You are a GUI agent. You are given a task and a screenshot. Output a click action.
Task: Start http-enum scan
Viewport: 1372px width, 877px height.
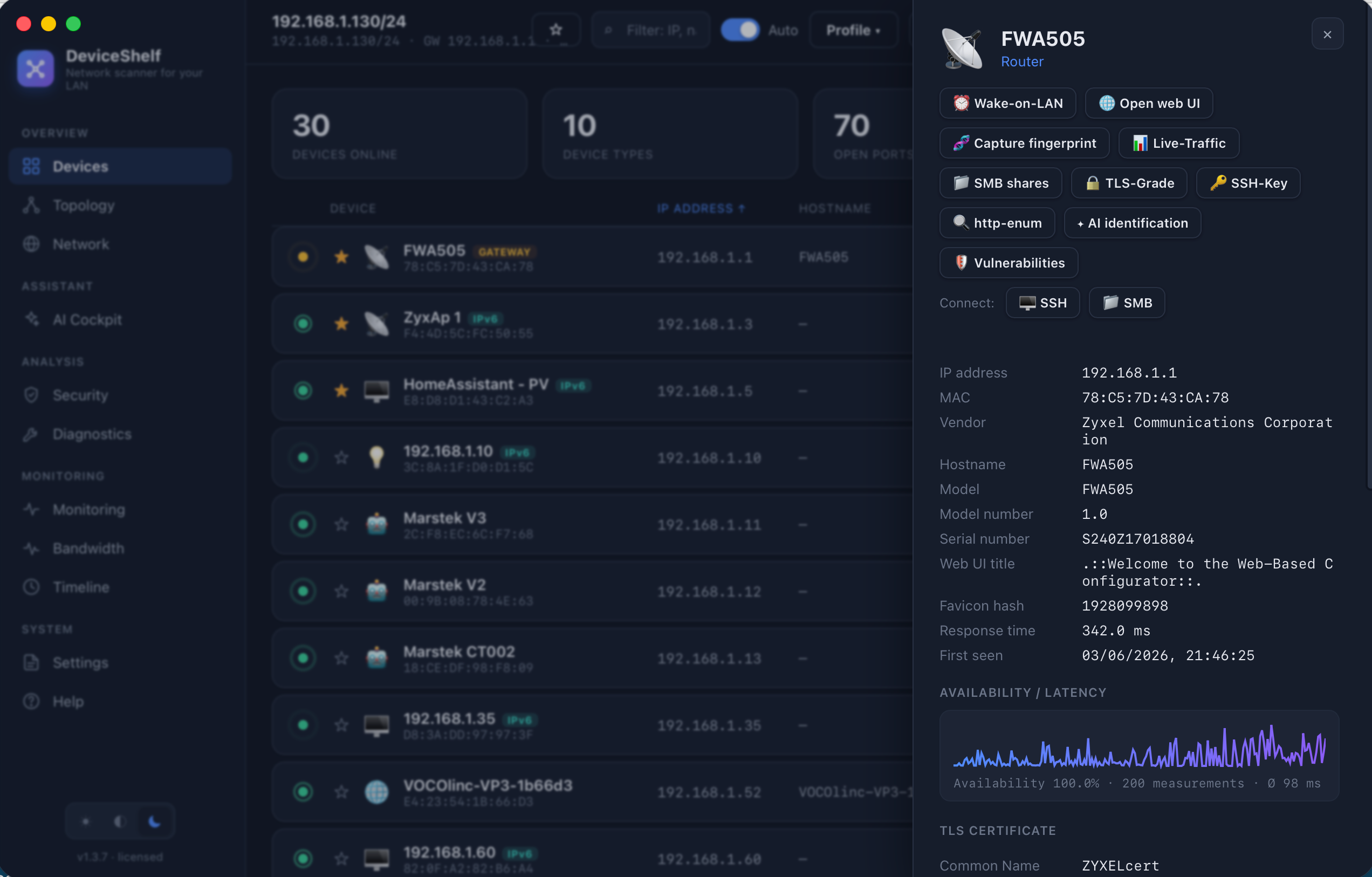pyautogui.click(x=997, y=223)
